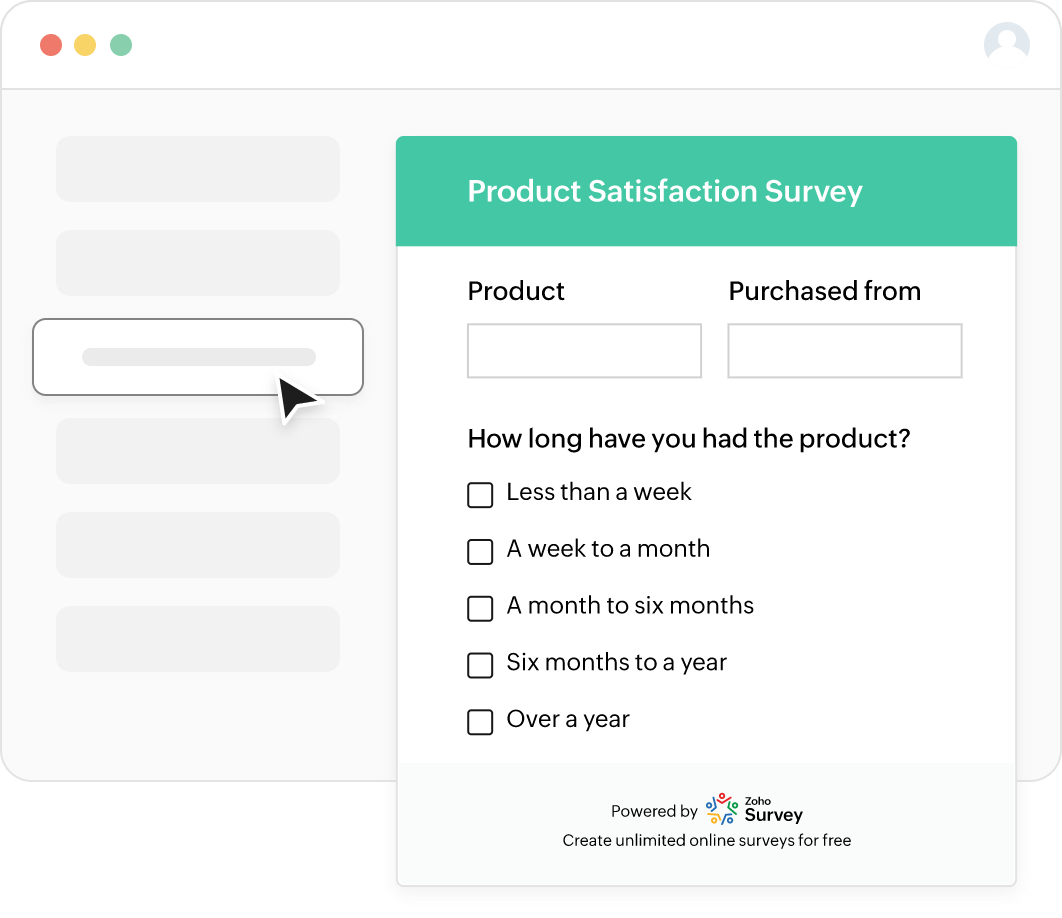The width and height of the screenshot is (1062, 918).
Task: Open the fifth sidebar placeholder item
Action: 198,545
